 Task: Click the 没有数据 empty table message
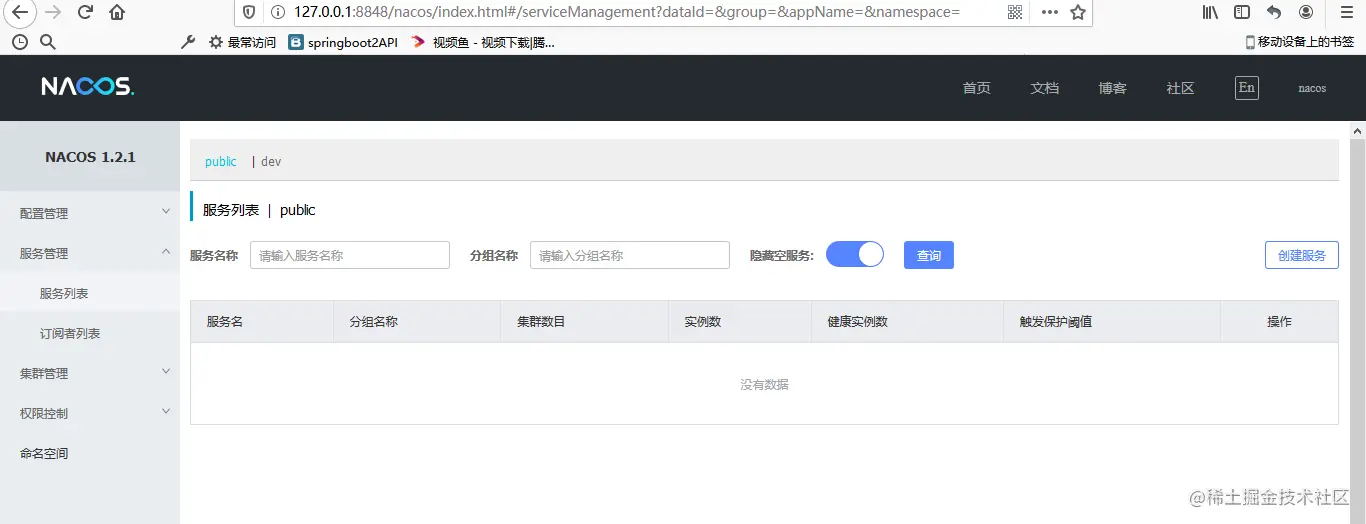(x=764, y=384)
